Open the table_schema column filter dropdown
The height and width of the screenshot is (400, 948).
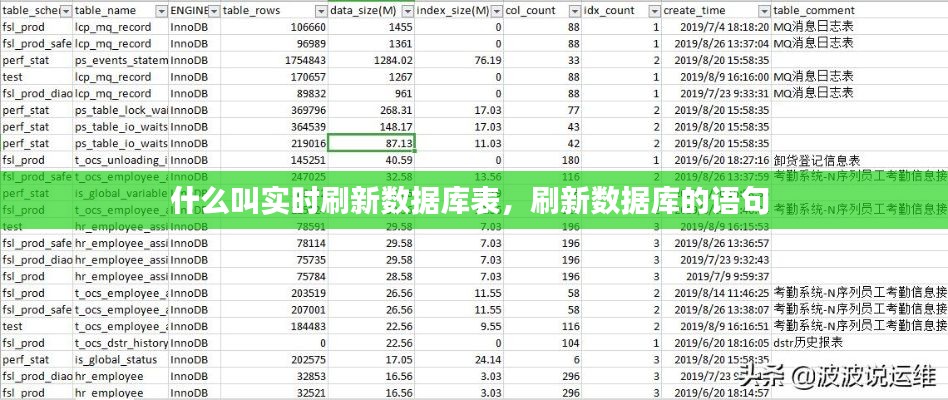click(65, 10)
